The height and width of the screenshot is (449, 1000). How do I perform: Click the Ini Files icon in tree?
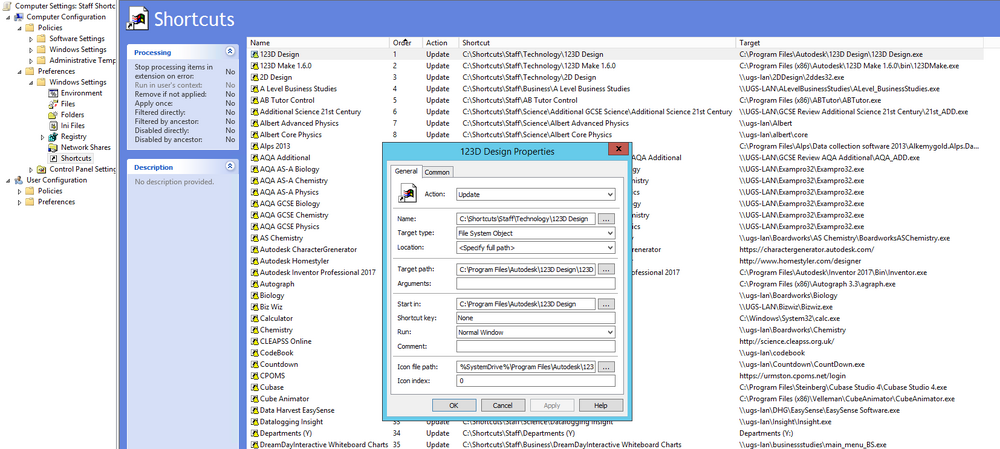tap(54, 126)
